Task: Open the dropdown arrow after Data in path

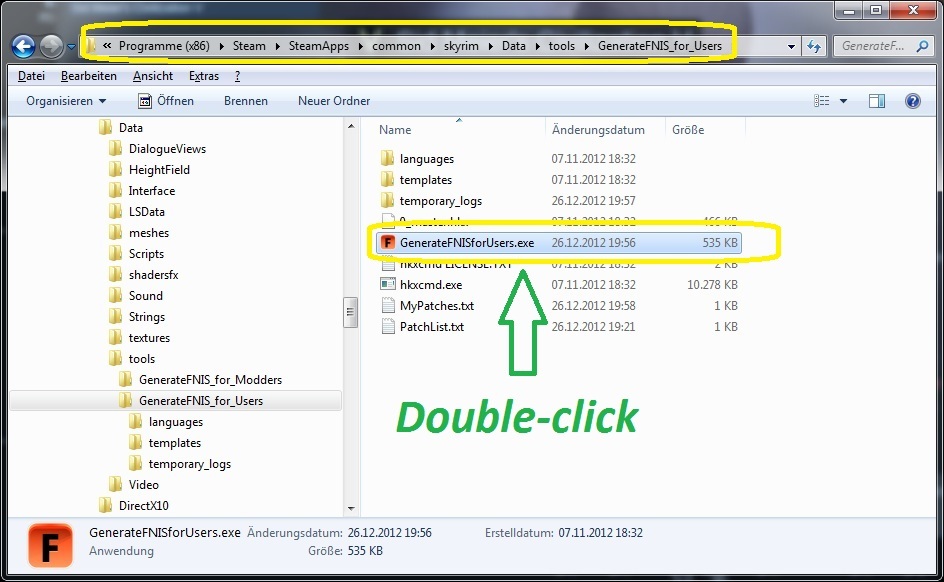Action: click(x=536, y=46)
